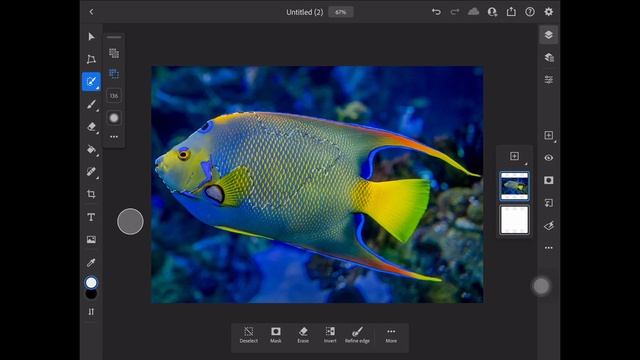The image size is (640, 360).
Task: Switch to compact layer view
Action: pos(549,35)
